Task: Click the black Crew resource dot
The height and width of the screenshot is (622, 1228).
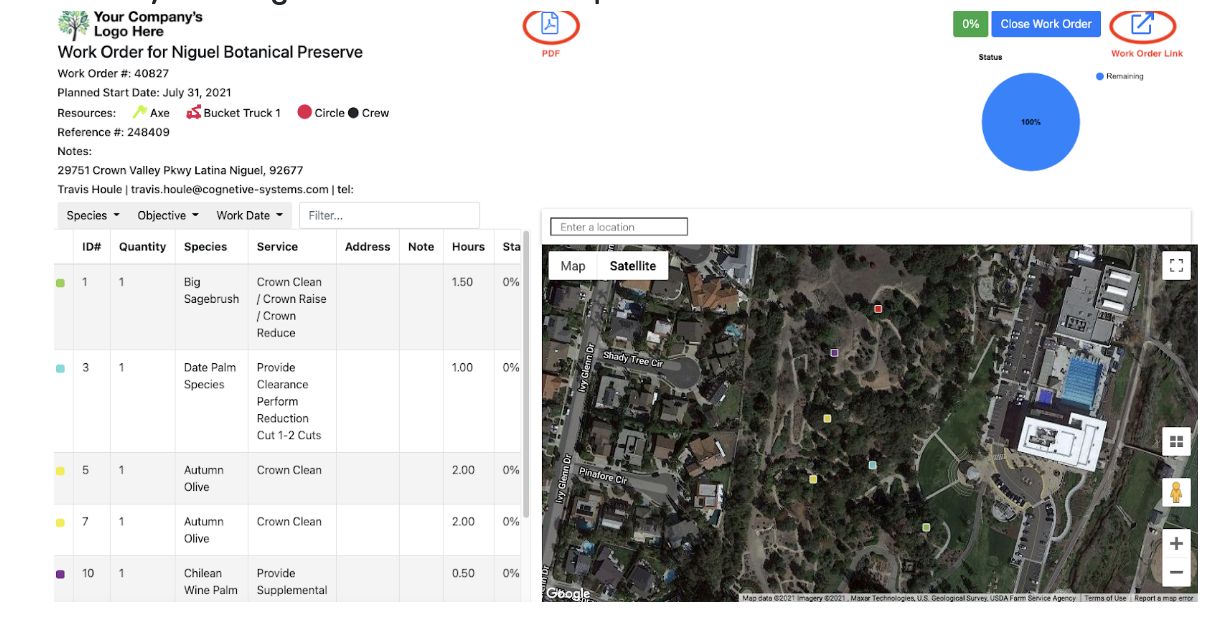Action: pyautogui.click(x=353, y=113)
